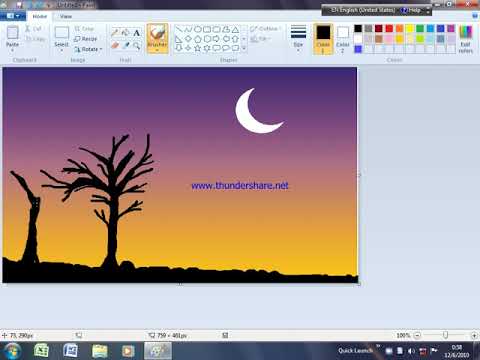The image size is (480, 360).
Task: Select the Pencil tool
Action: point(115,32)
